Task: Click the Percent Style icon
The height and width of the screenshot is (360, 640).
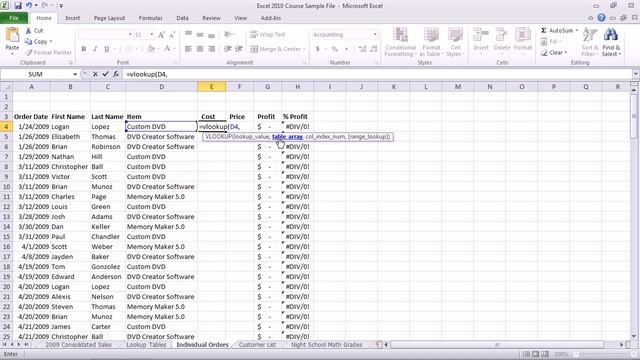Action: 335,49
